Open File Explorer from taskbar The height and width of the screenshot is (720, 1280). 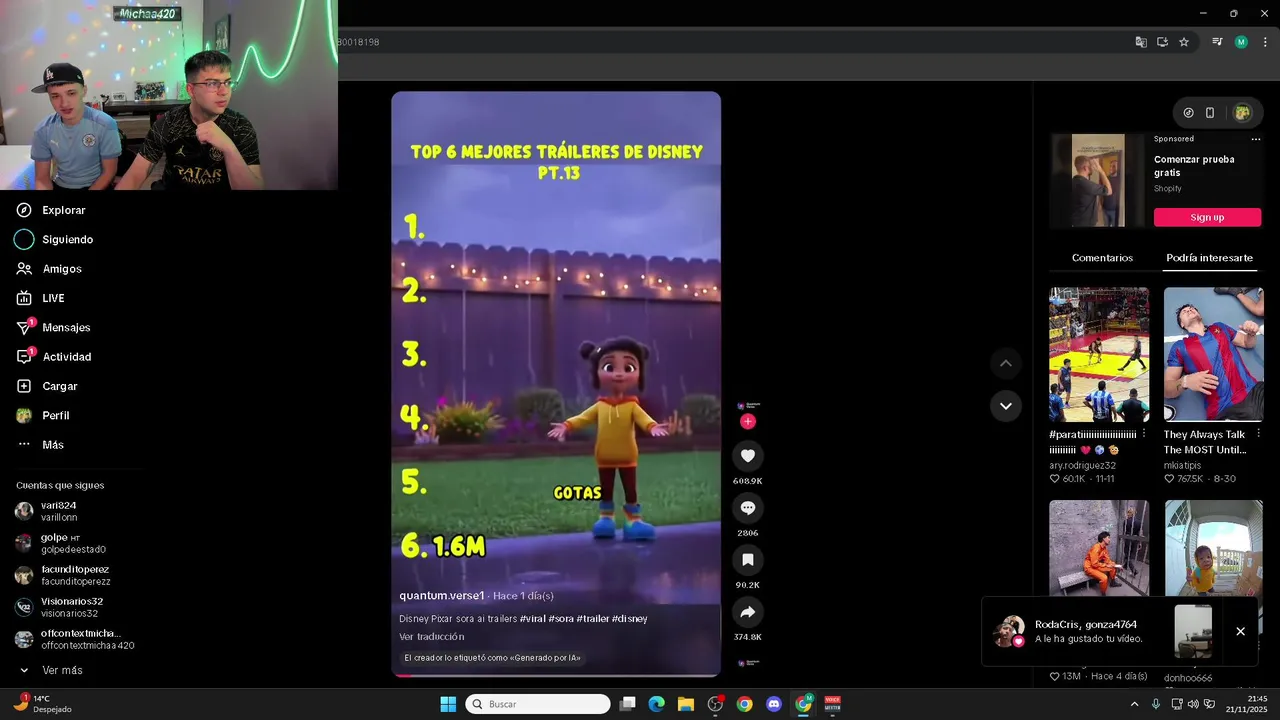[x=686, y=704]
